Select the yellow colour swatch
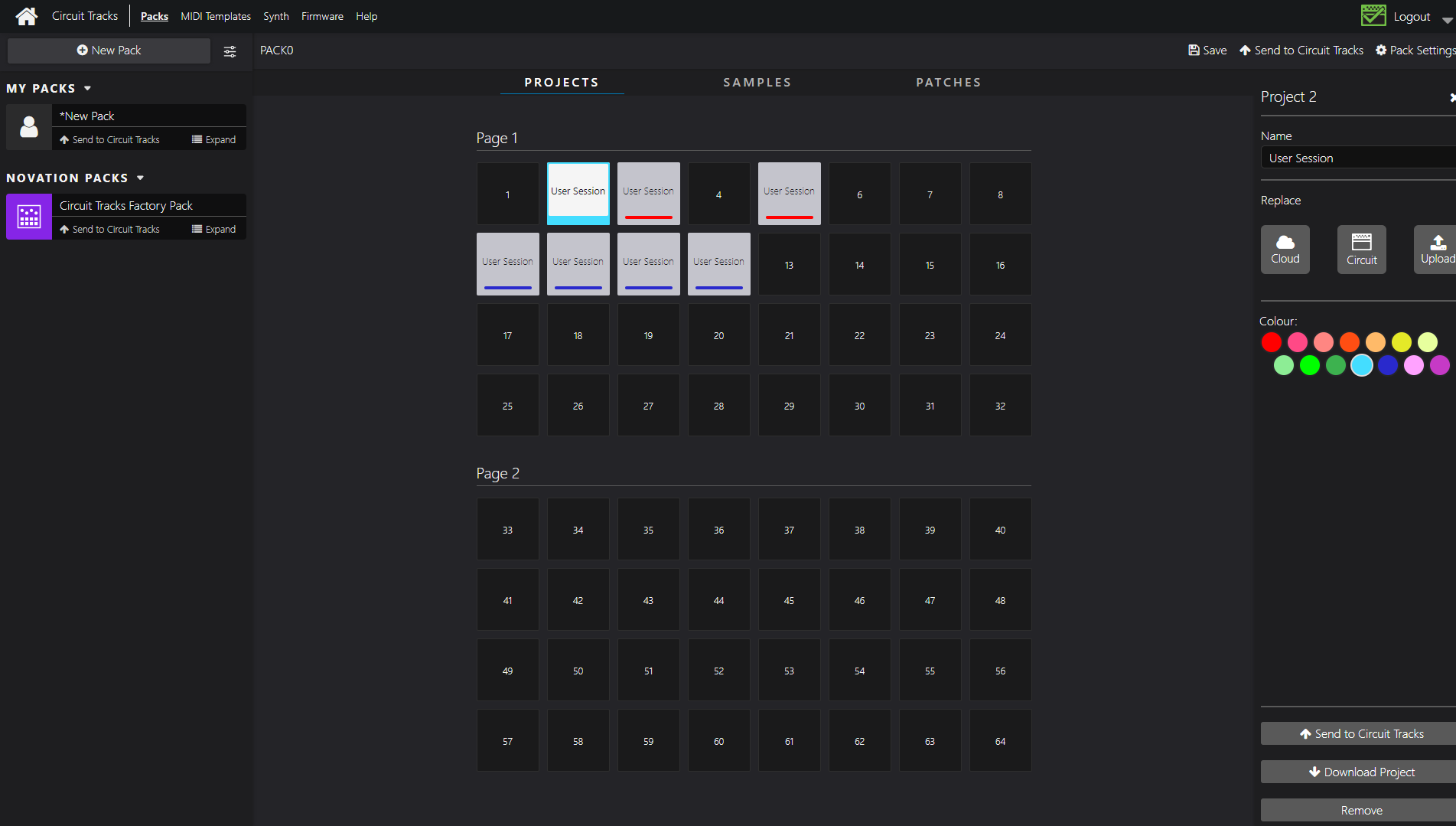This screenshot has height=826, width=1456. (1402, 342)
